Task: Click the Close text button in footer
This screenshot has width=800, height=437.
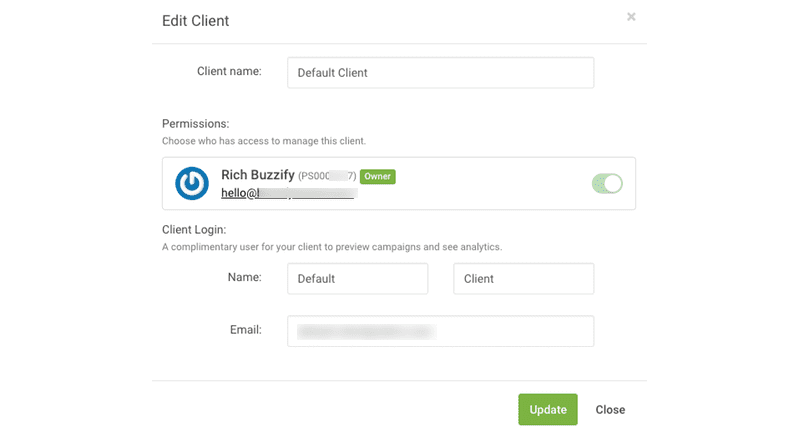Action: pos(610,410)
